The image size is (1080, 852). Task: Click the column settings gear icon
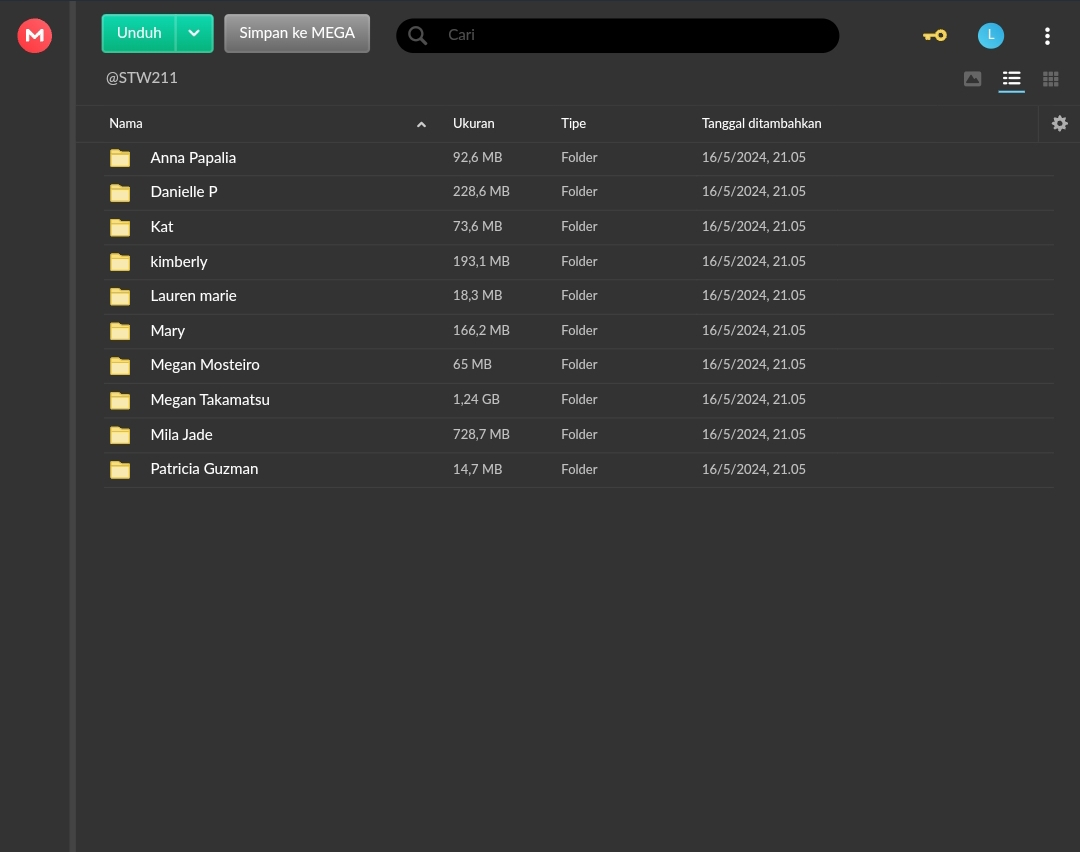click(x=1059, y=124)
